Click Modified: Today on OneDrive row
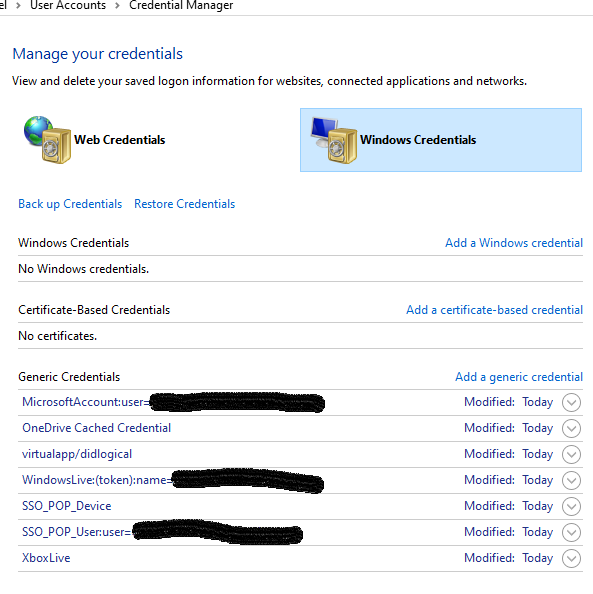Screen dimensions: 593x594 coord(509,428)
